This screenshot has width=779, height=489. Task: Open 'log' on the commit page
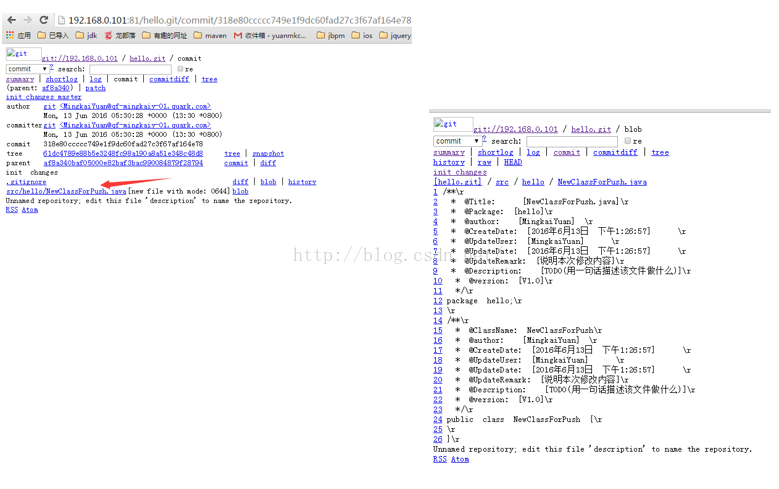[95, 79]
